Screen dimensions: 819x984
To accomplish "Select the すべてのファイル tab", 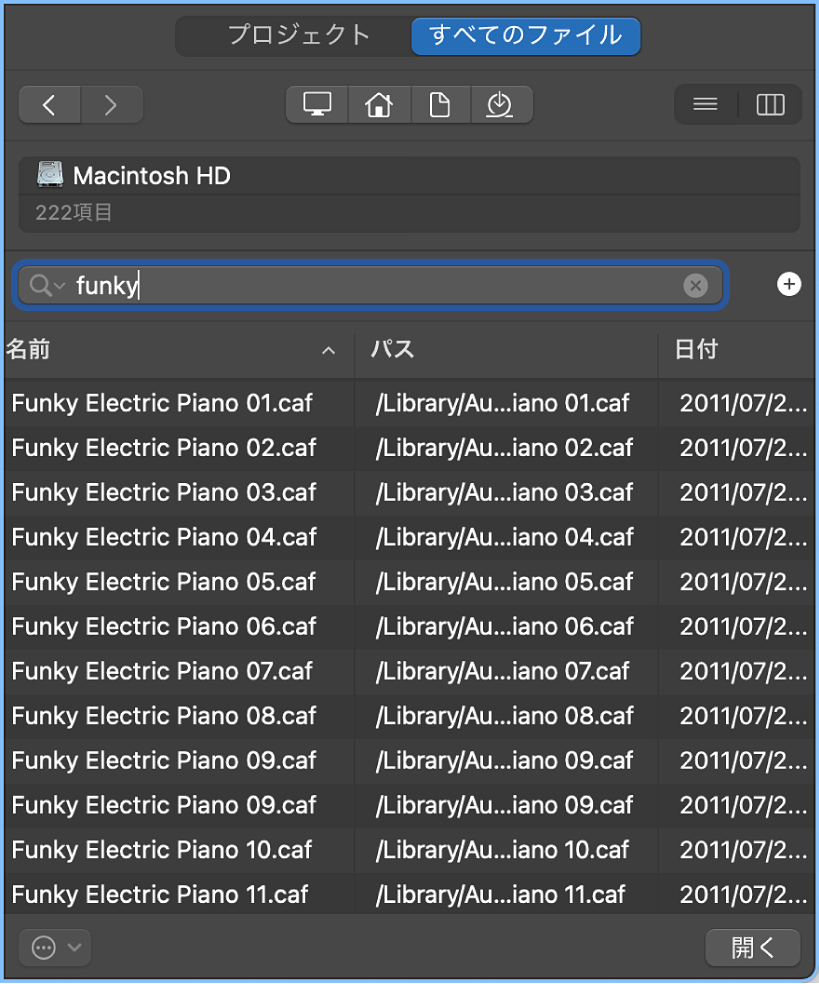I will point(525,36).
